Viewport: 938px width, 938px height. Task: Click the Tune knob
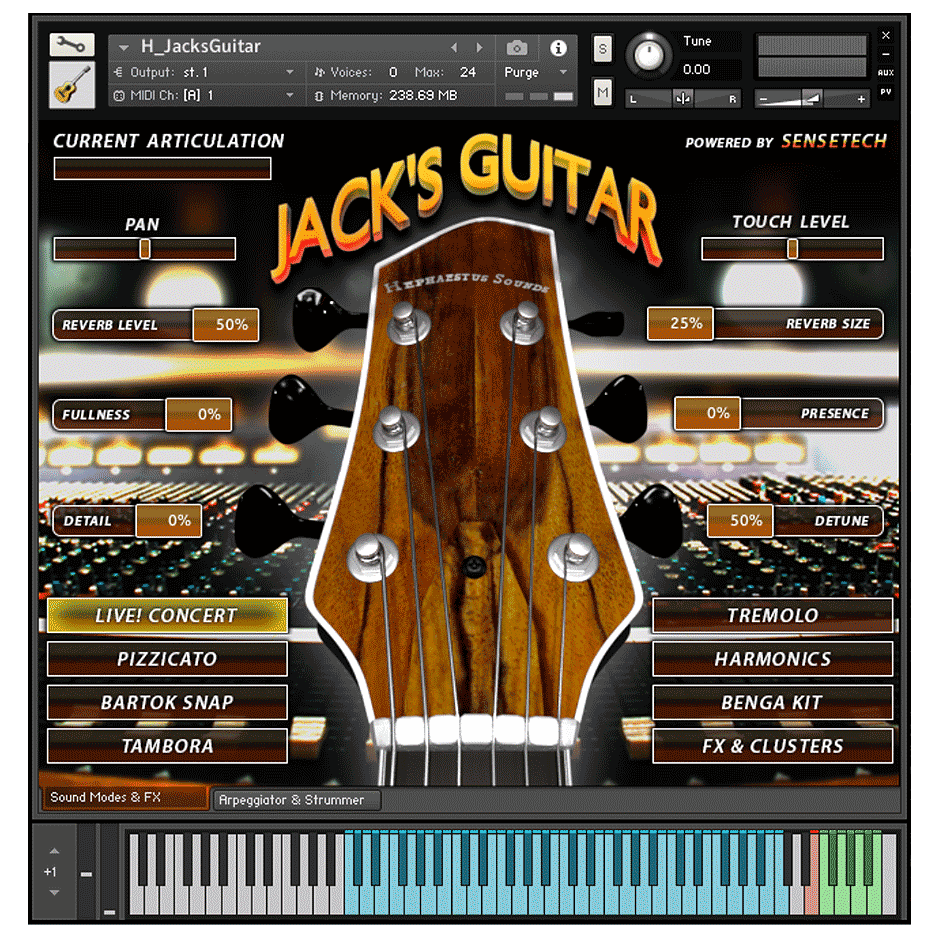649,56
